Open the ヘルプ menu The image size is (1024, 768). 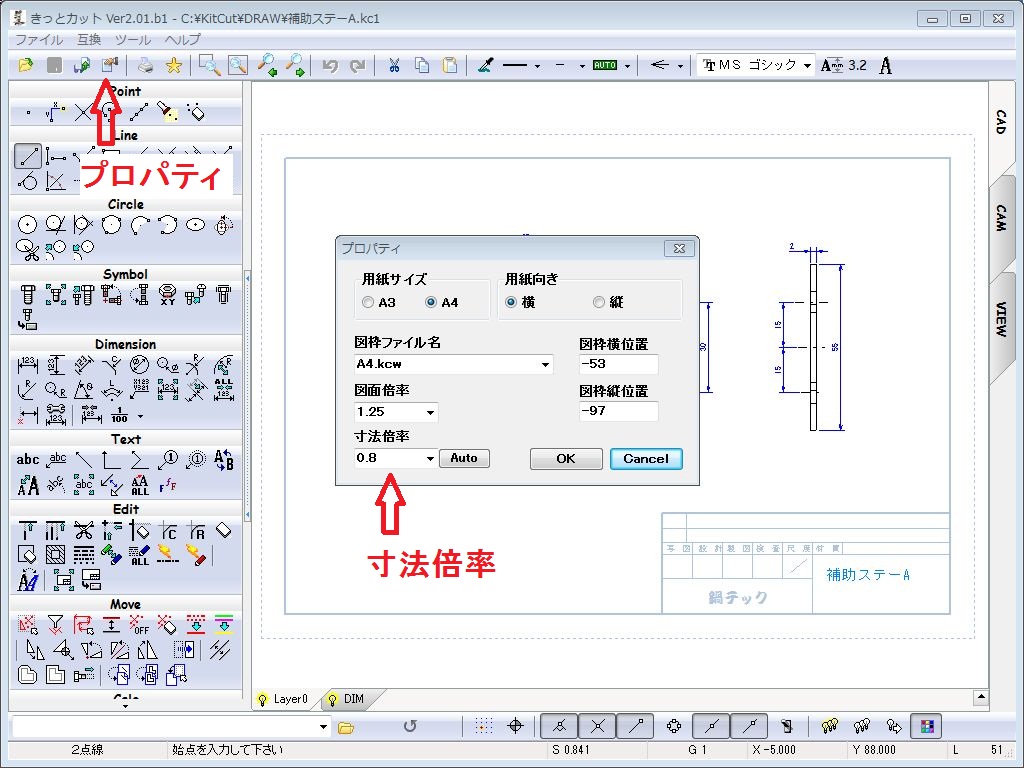(x=182, y=39)
